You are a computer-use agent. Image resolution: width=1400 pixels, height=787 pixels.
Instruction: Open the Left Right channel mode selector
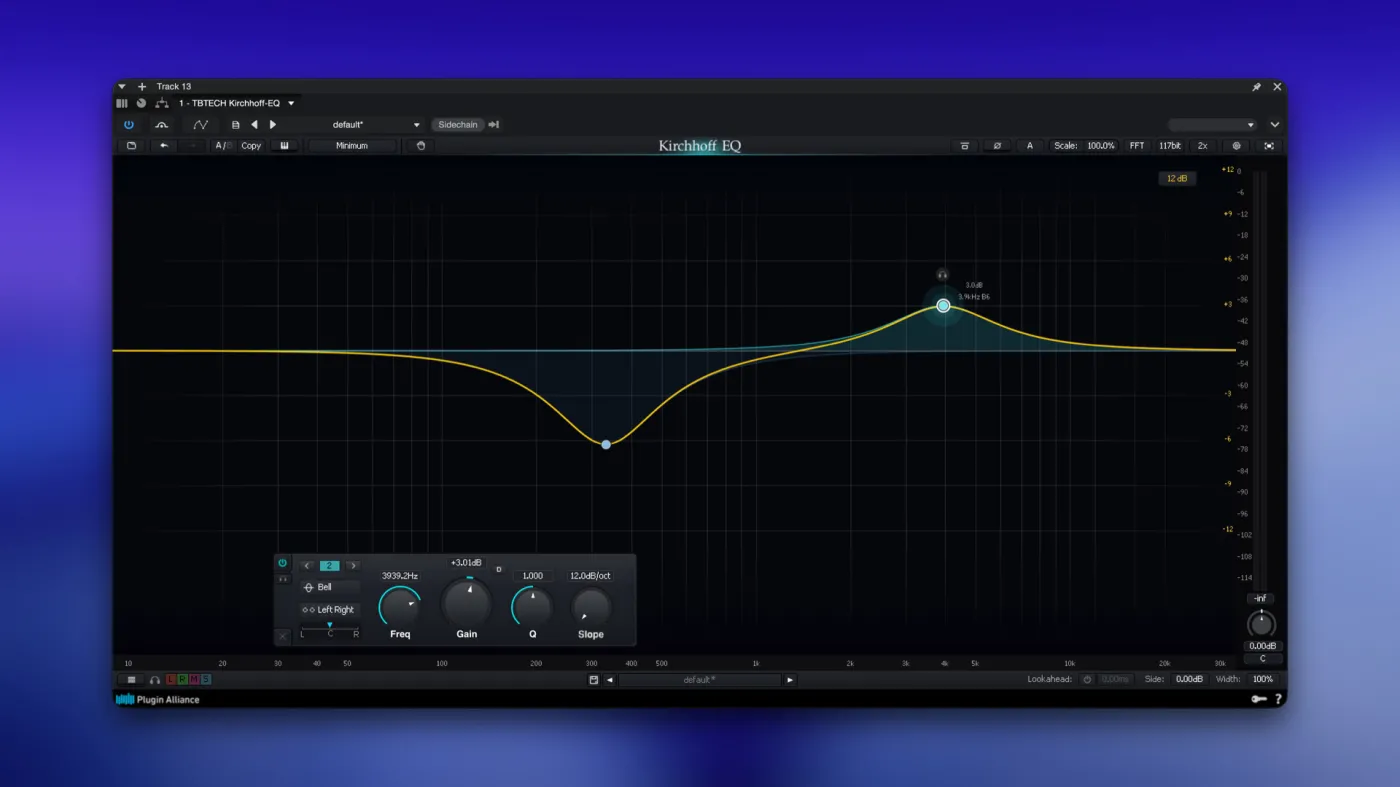pyautogui.click(x=330, y=610)
